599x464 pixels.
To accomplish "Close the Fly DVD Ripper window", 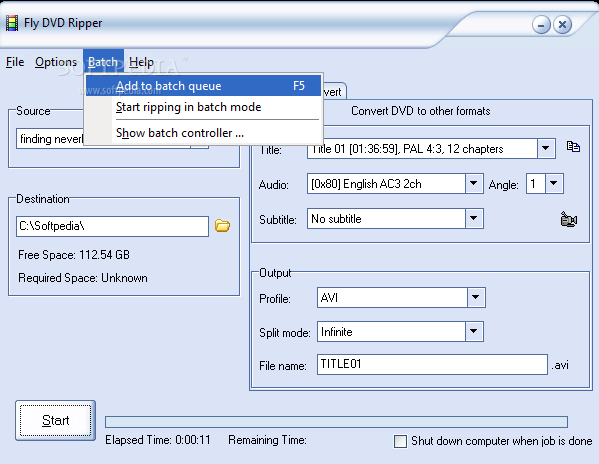I will [x=562, y=25].
